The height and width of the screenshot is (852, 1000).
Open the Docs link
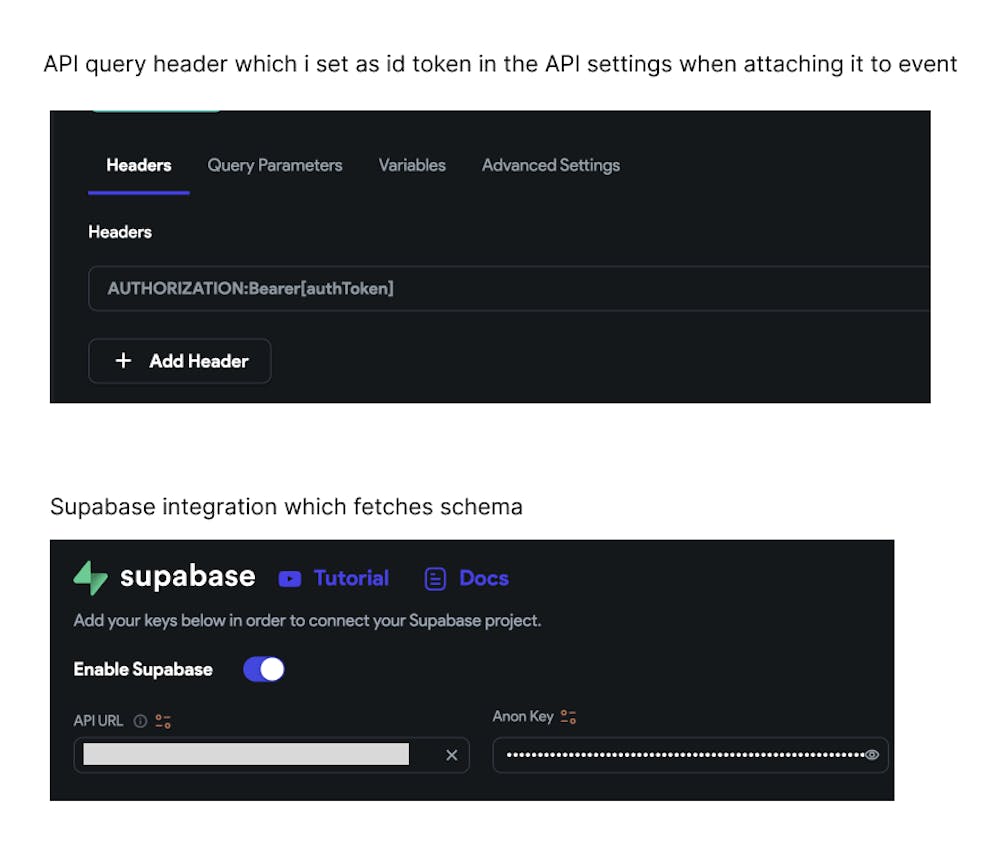point(483,578)
